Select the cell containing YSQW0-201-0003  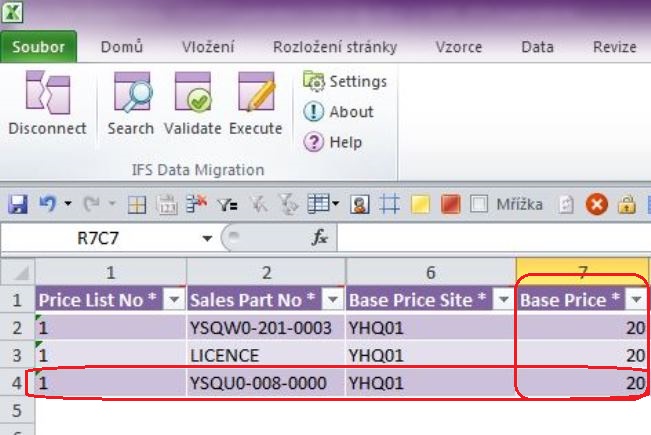[x=266, y=327]
